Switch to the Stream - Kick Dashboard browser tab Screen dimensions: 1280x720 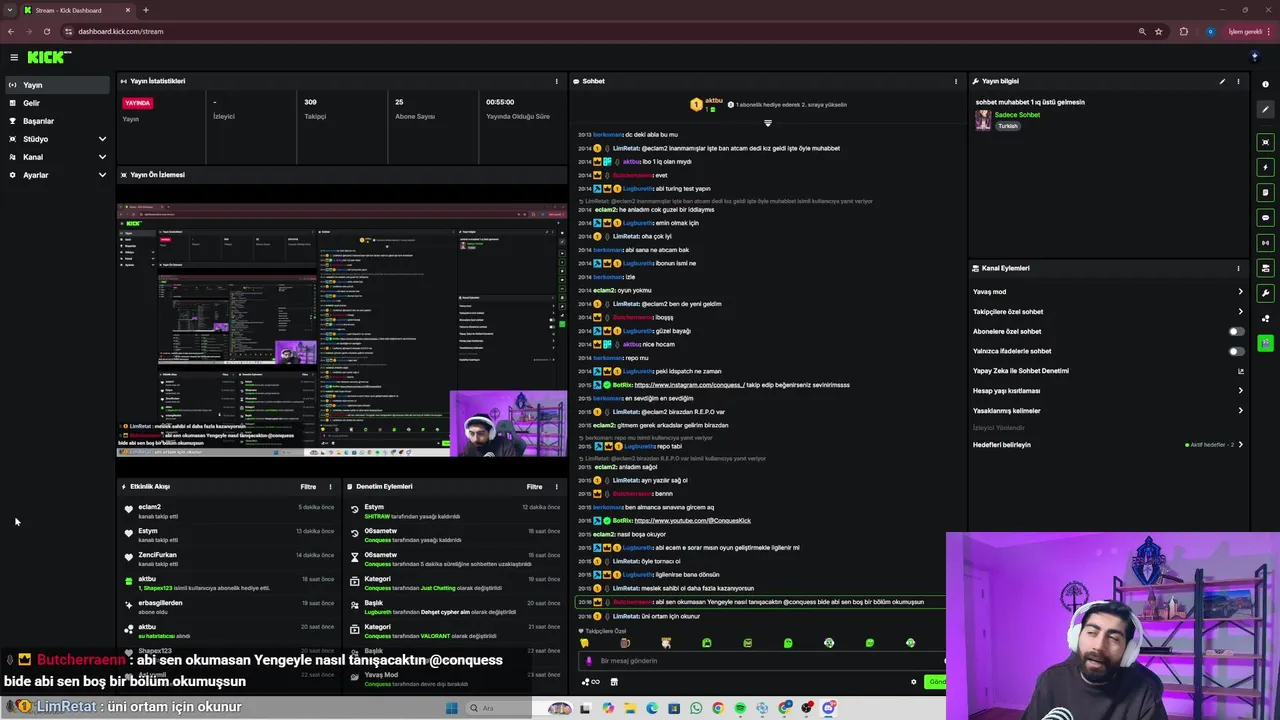[x=75, y=10]
